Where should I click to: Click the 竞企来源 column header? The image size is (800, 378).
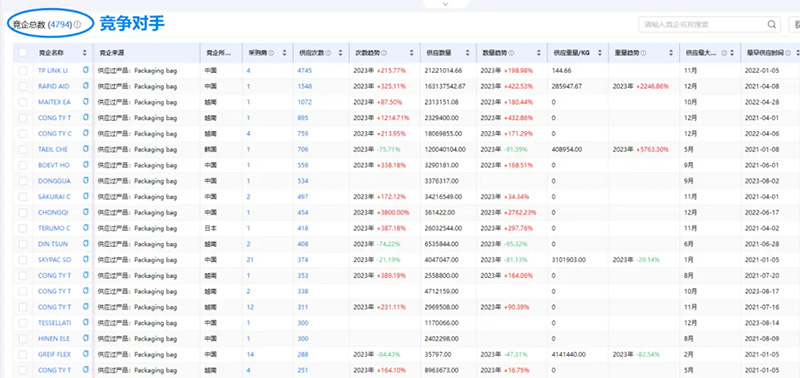pyautogui.click(x=112, y=53)
